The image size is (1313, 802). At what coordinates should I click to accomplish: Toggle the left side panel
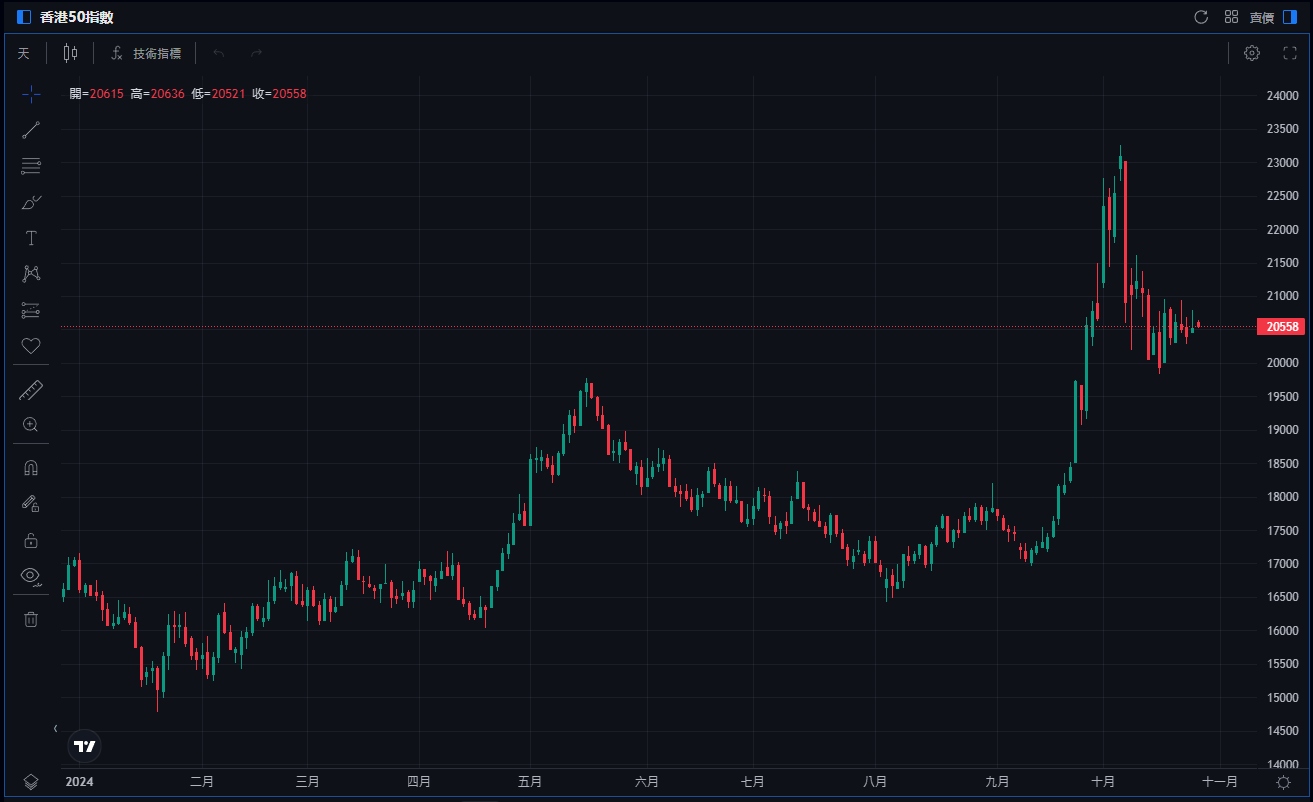[x=24, y=17]
